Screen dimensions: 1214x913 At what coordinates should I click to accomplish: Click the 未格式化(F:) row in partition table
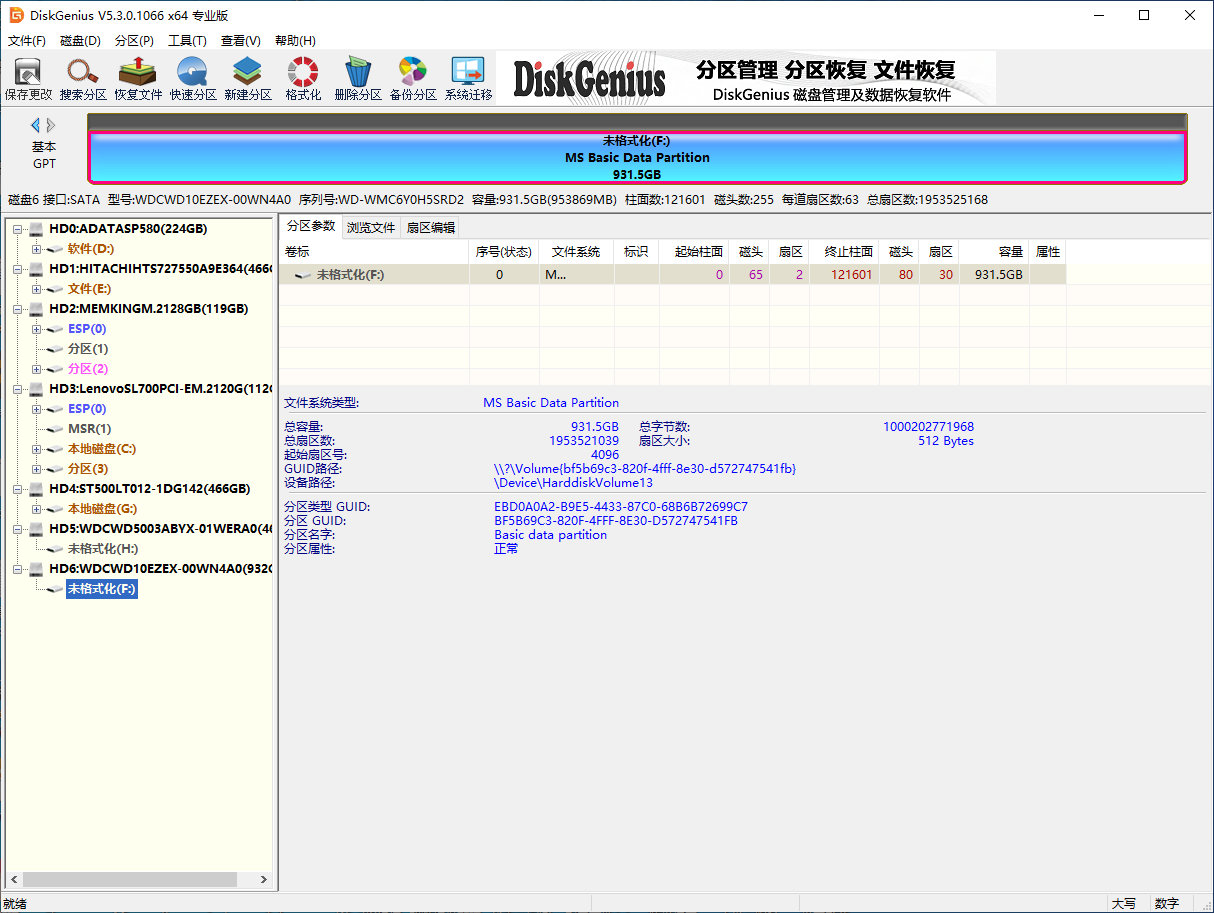coord(672,274)
